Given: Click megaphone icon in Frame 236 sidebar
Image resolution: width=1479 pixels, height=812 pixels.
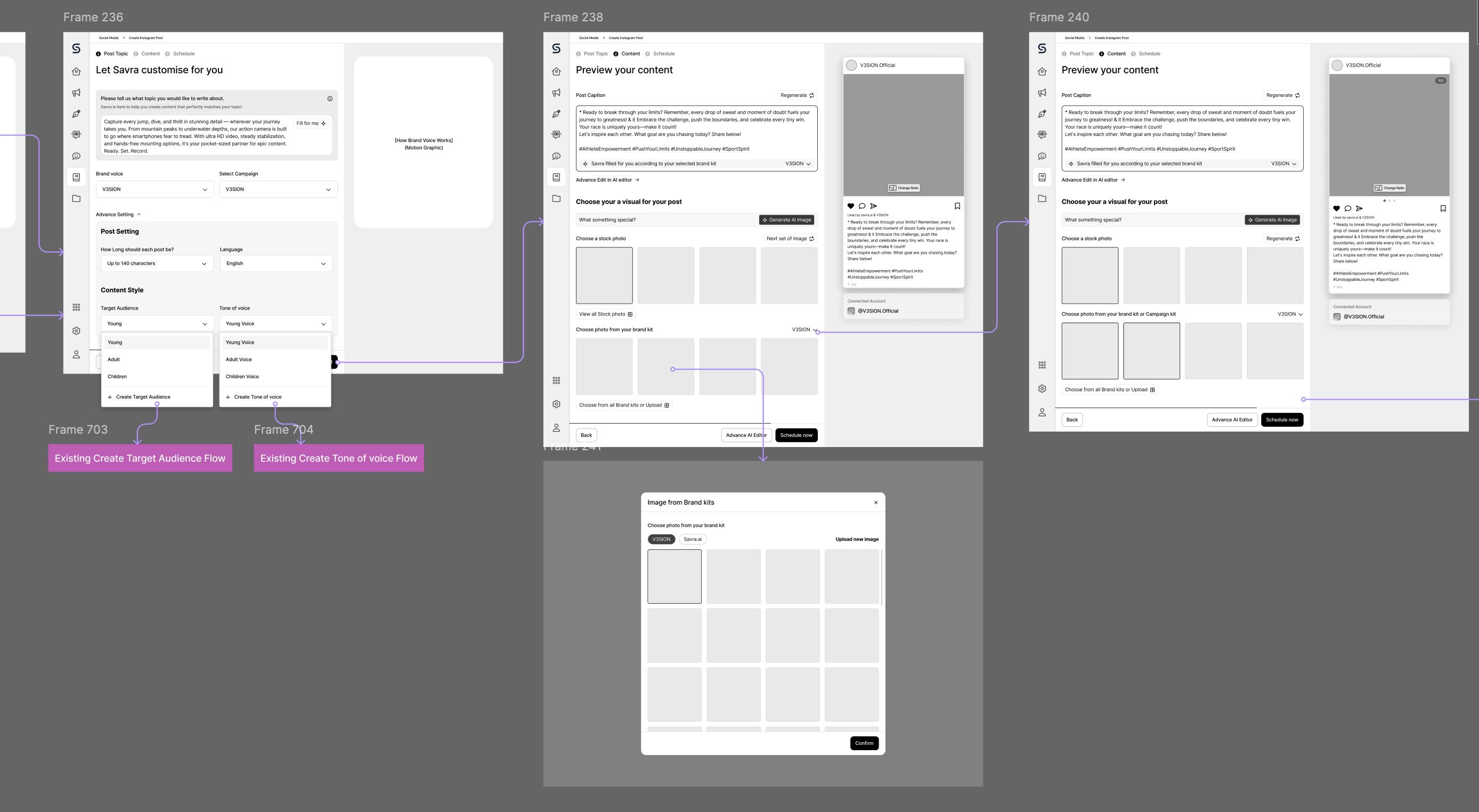Looking at the screenshot, I should tap(76, 93).
